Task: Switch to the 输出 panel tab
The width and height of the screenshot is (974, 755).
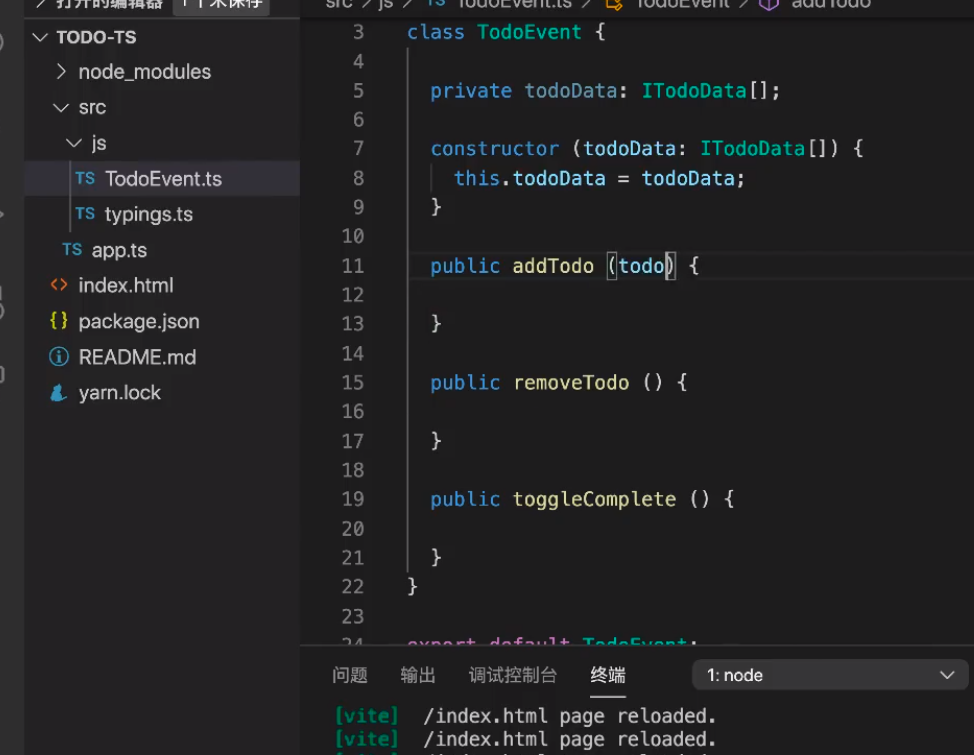Action: pos(417,675)
